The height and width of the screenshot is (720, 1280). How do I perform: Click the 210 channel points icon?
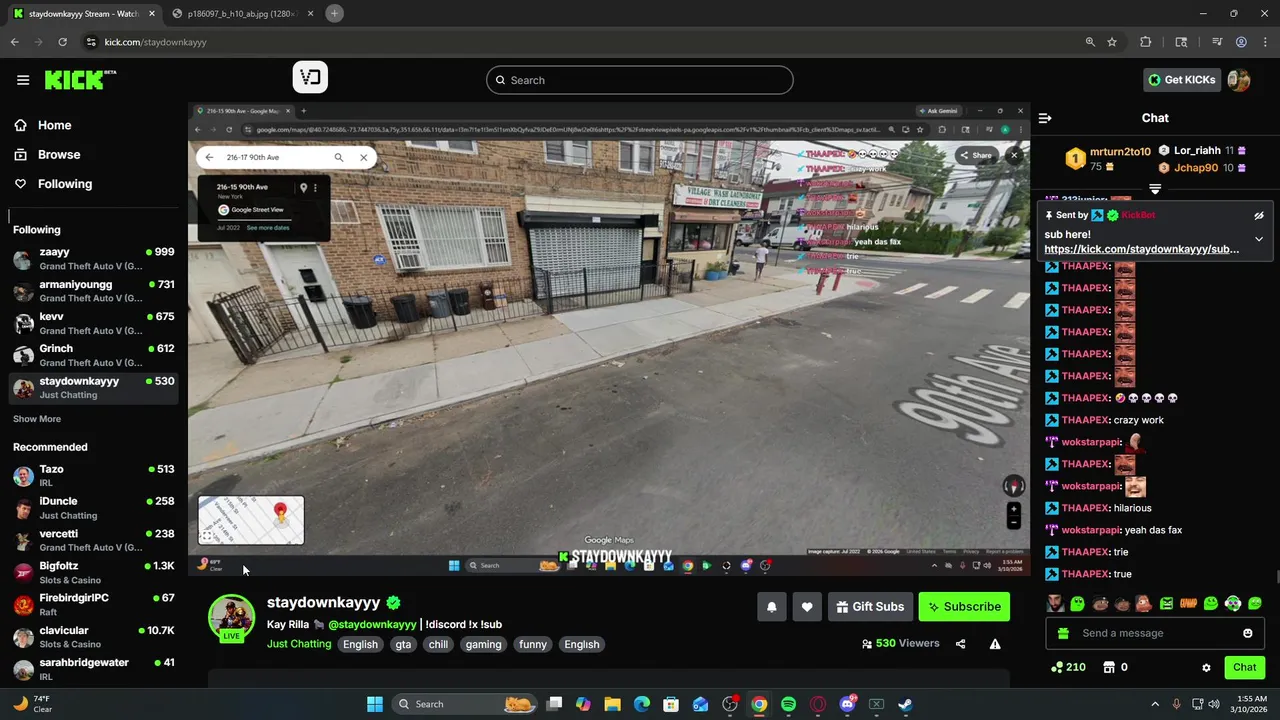pyautogui.click(x=1057, y=667)
